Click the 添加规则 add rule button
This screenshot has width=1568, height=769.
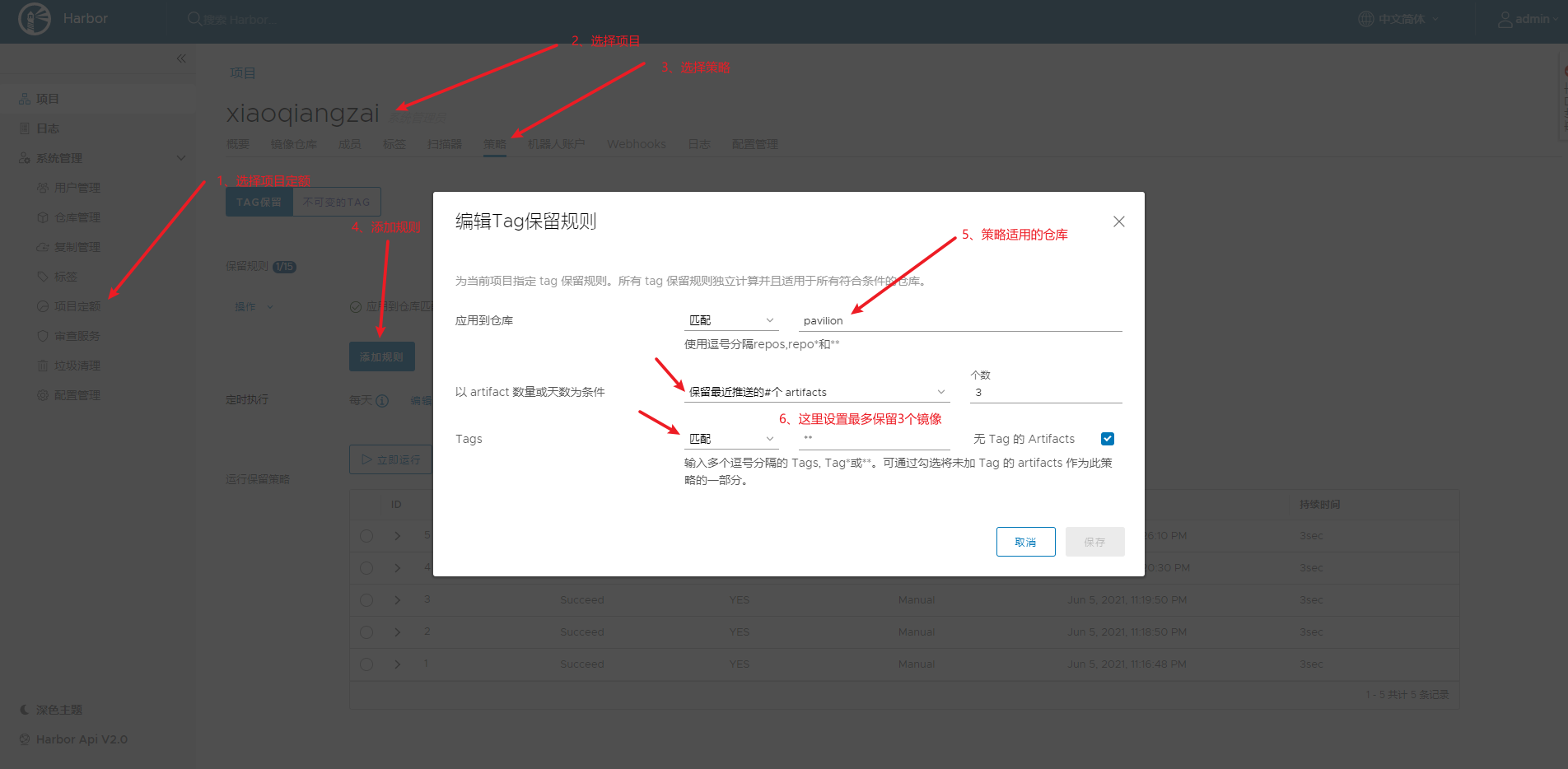(382, 357)
